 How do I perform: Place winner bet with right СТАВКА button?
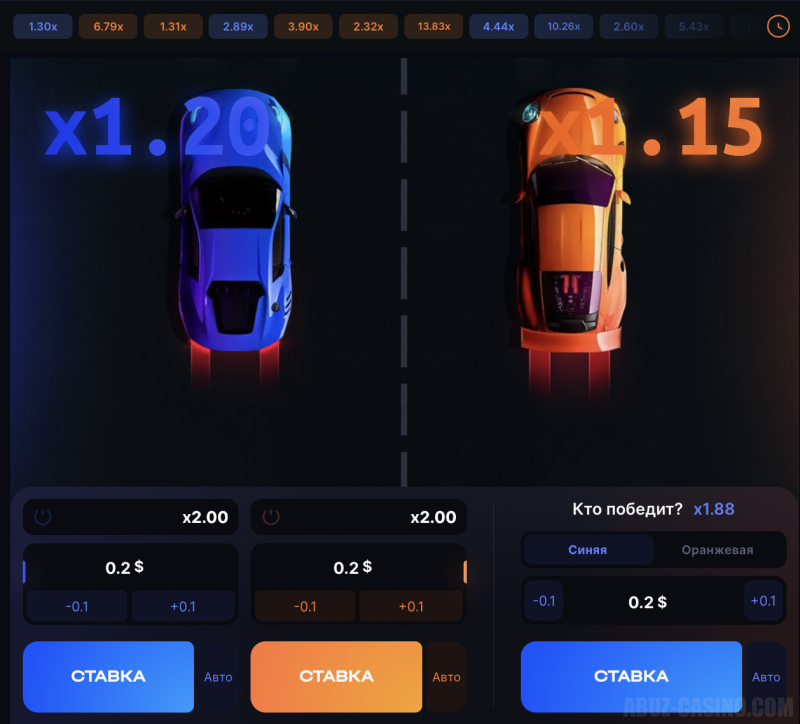coord(631,676)
